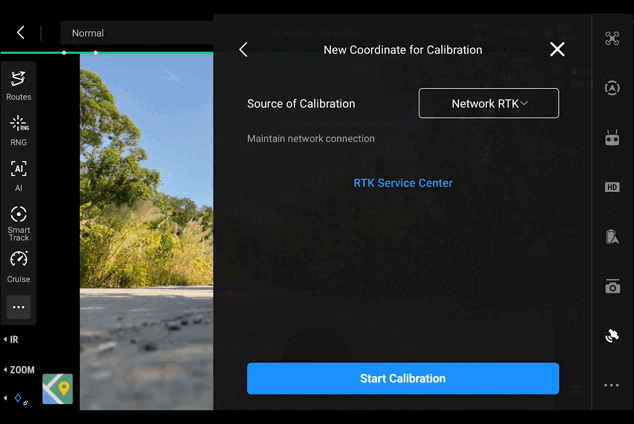This screenshot has height=424, width=634.
Task: Go back from calibration panel
Action: coord(243,50)
